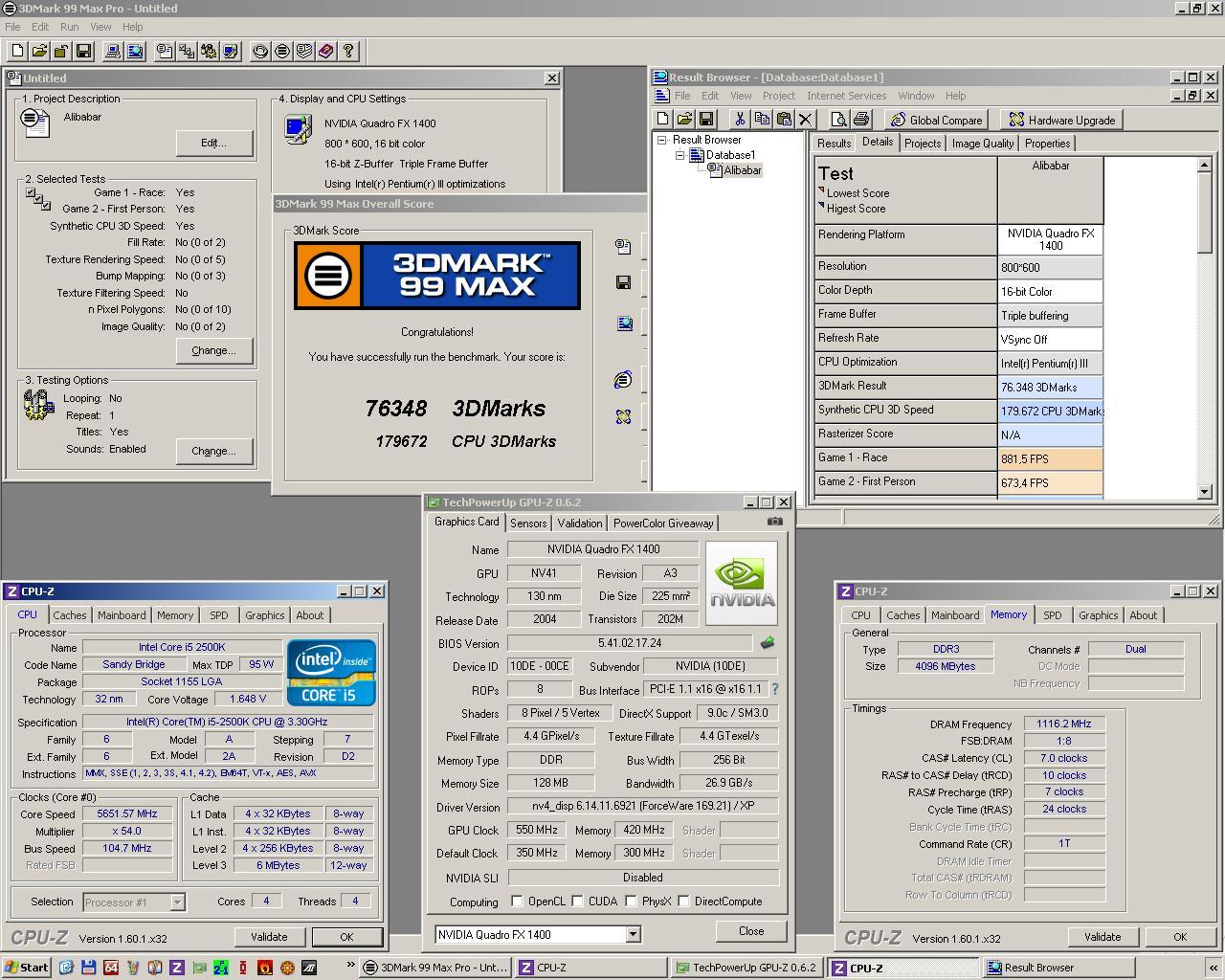Screen dimensions: 1225x980
Task: Click Paste icon in Result Browser toolbar
Action: [784, 119]
